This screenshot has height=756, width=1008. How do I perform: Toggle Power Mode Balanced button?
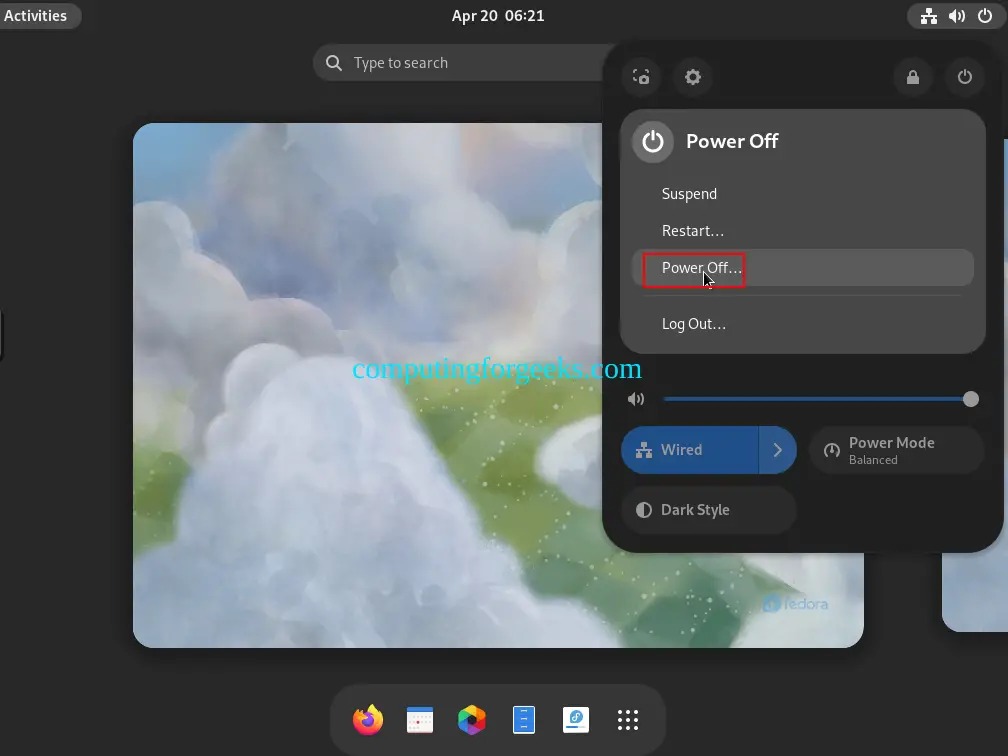tap(896, 450)
